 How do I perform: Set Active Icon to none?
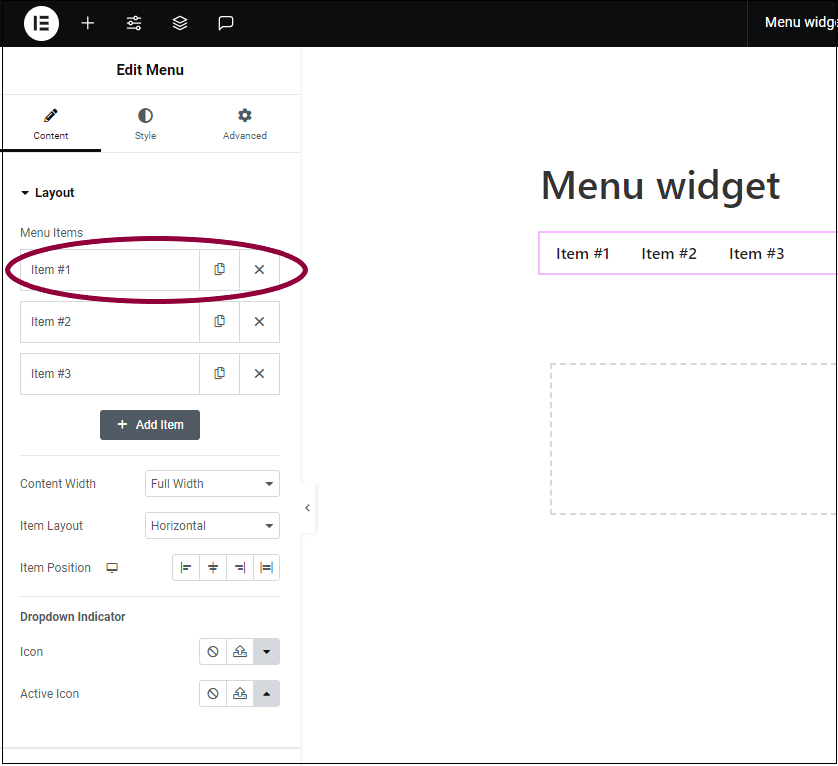[213, 694]
